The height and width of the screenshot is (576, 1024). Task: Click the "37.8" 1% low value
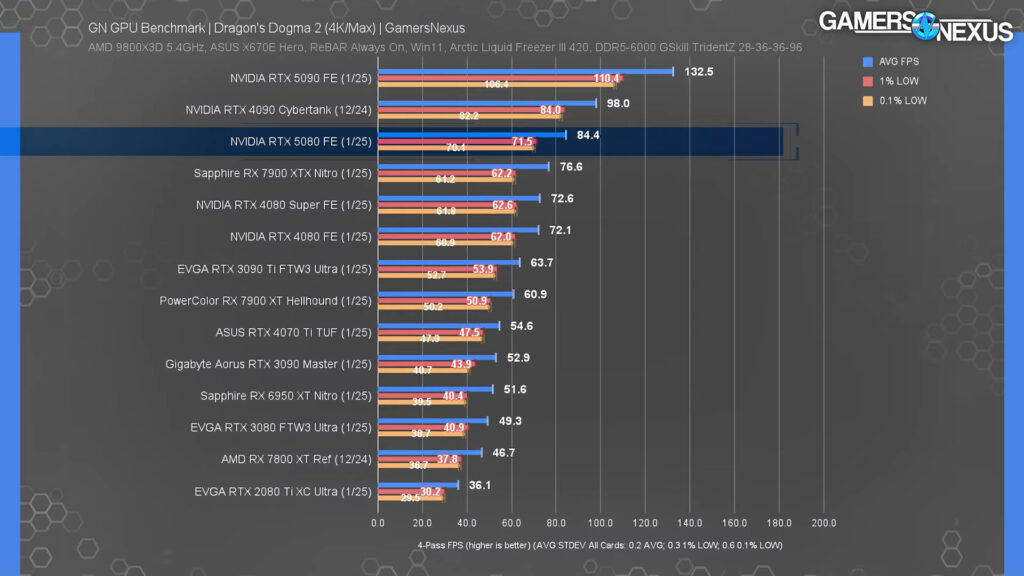click(447, 459)
